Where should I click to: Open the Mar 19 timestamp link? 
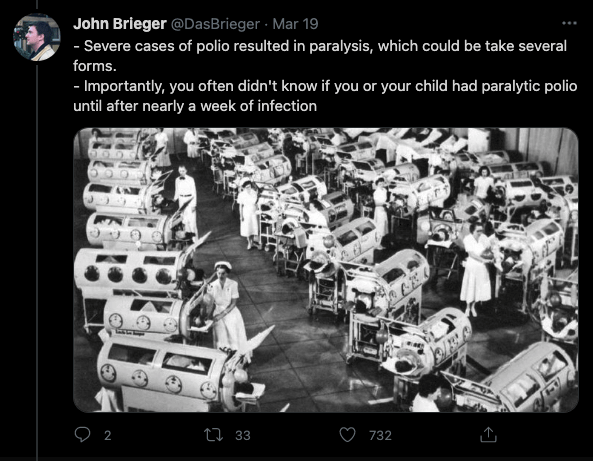pyautogui.click(x=295, y=24)
